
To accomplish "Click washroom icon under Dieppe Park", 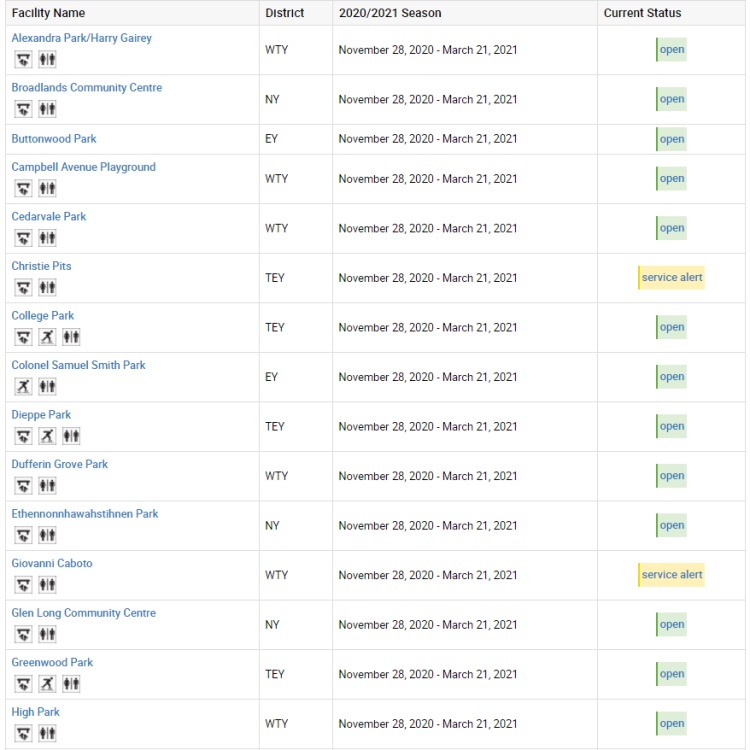I will coord(71,436).
